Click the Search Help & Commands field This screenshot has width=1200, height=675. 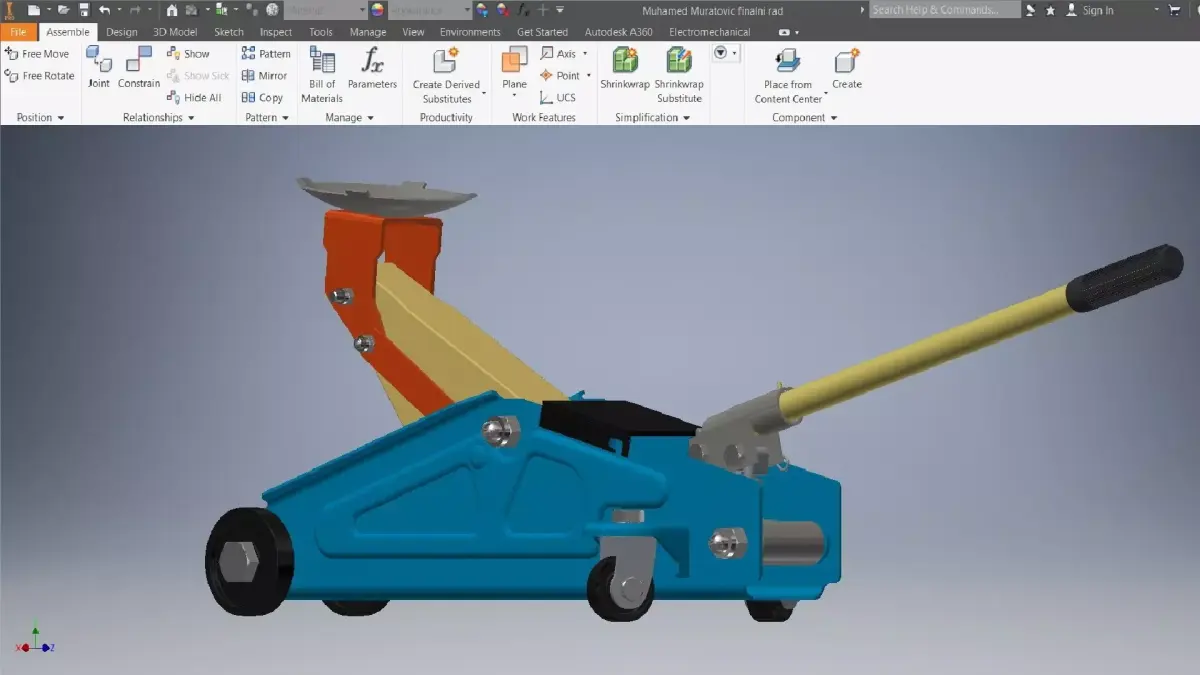[x=944, y=10]
